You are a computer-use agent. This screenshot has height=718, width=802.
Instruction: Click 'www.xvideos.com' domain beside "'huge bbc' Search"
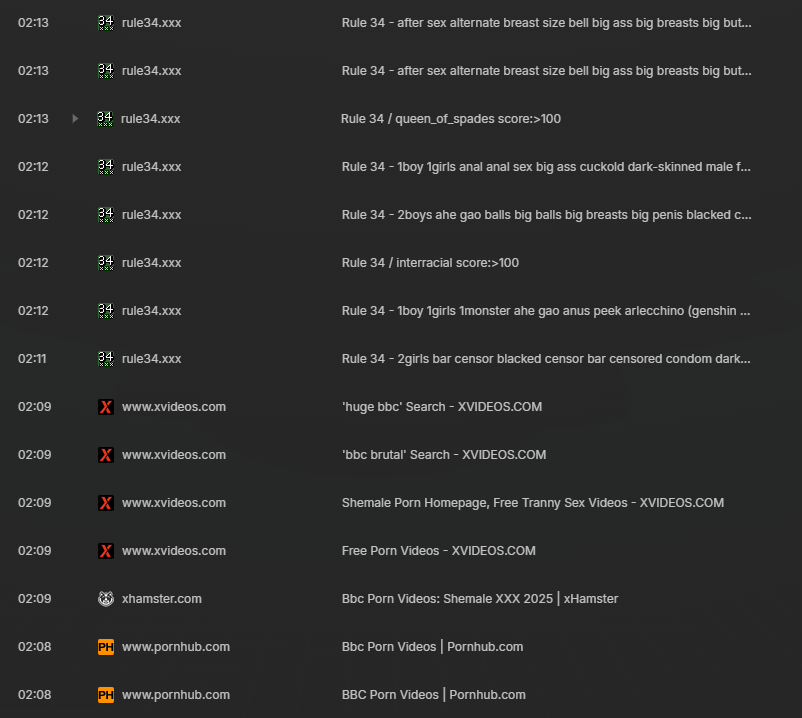coord(174,407)
